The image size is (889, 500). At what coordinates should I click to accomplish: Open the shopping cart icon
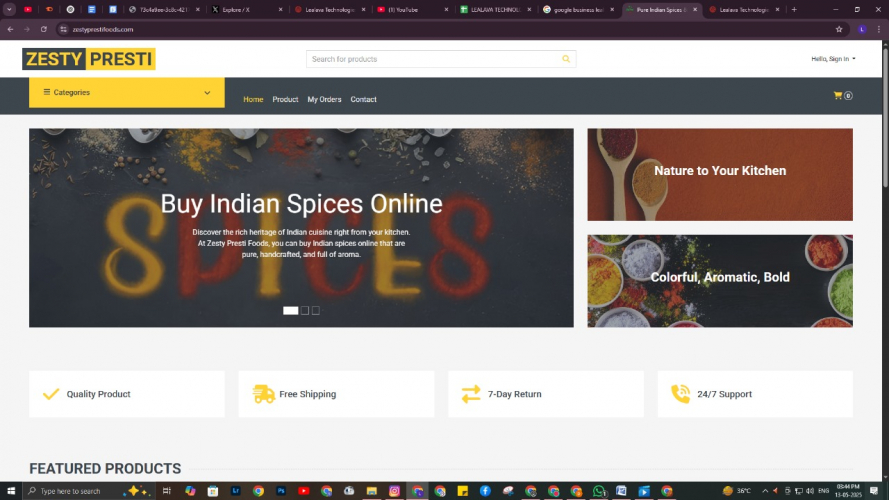coord(837,96)
